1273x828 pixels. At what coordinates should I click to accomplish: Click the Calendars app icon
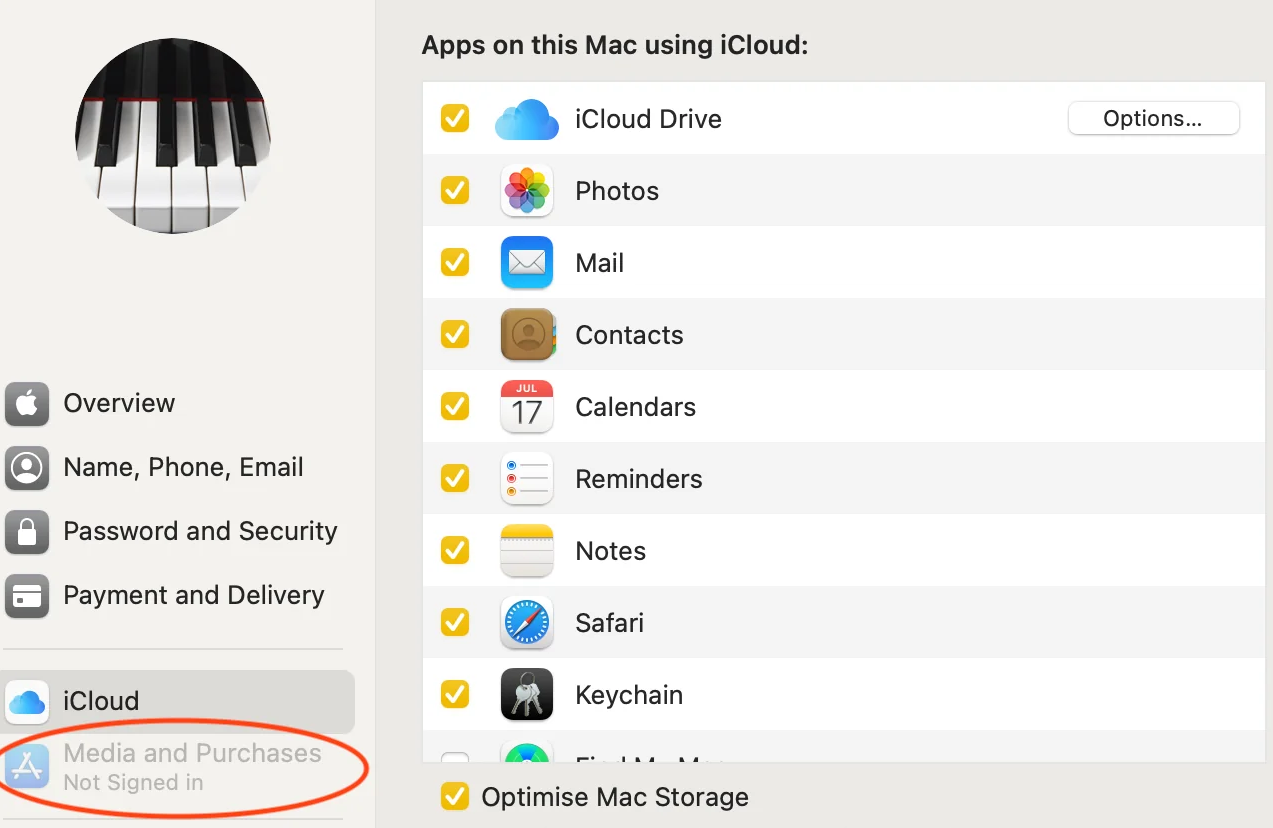pyautogui.click(x=526, y=407)
